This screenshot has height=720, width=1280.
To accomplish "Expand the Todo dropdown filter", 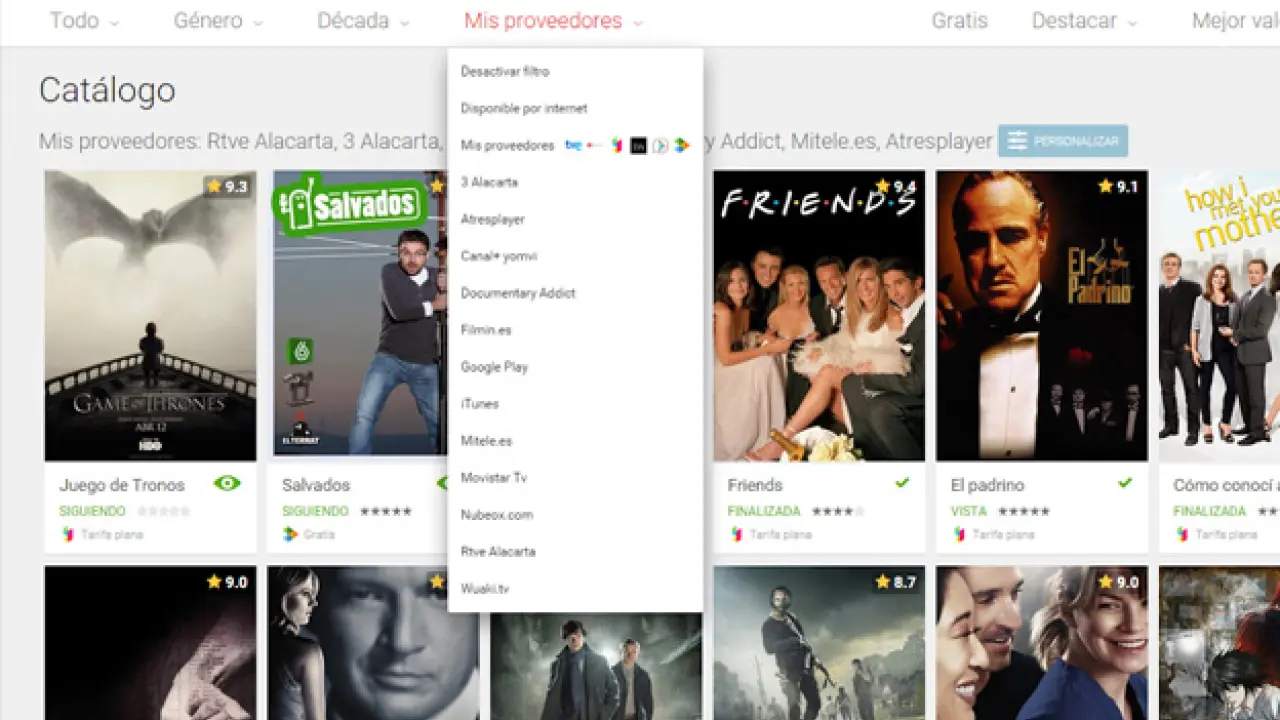I will 84,21.
